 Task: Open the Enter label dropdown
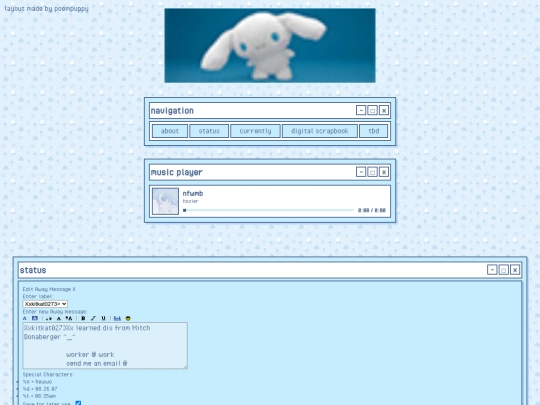45,304
